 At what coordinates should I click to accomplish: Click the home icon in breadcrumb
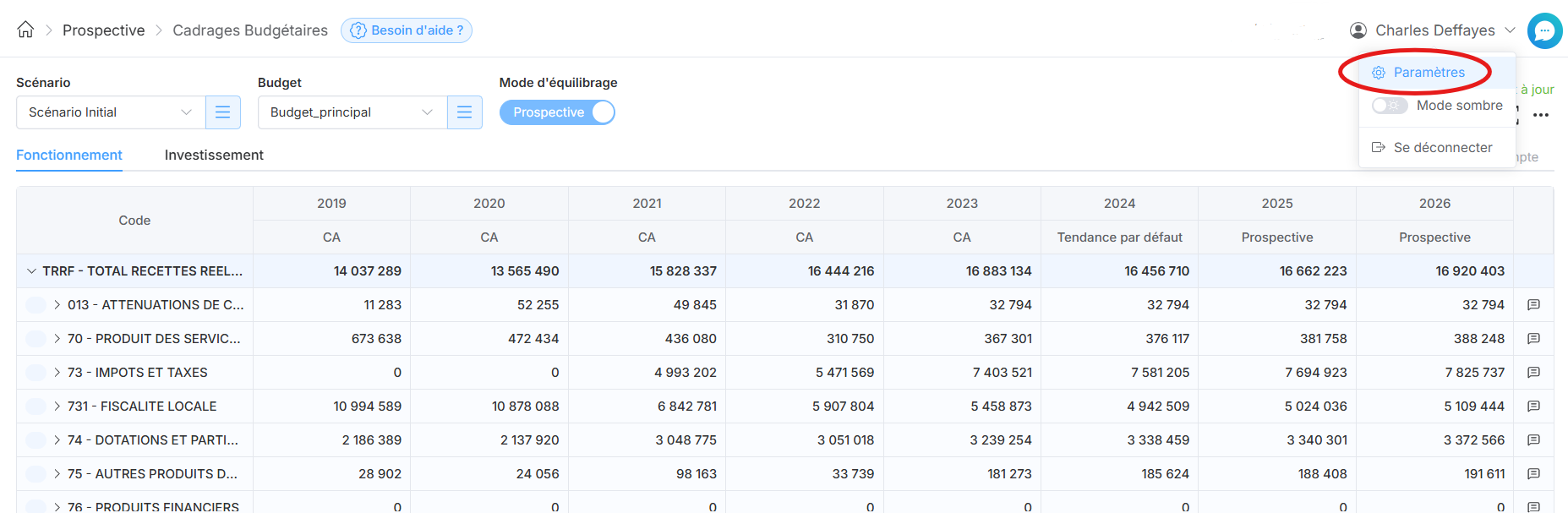click(x=25, y=30)
